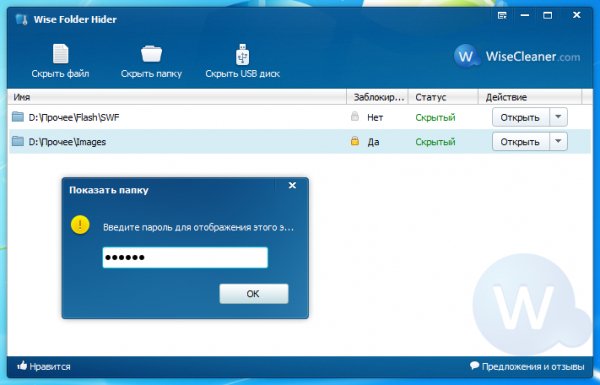Click the Скрыть USB диск icon
The width and height of the screenshot is (600, 385).
pos(242,54)
